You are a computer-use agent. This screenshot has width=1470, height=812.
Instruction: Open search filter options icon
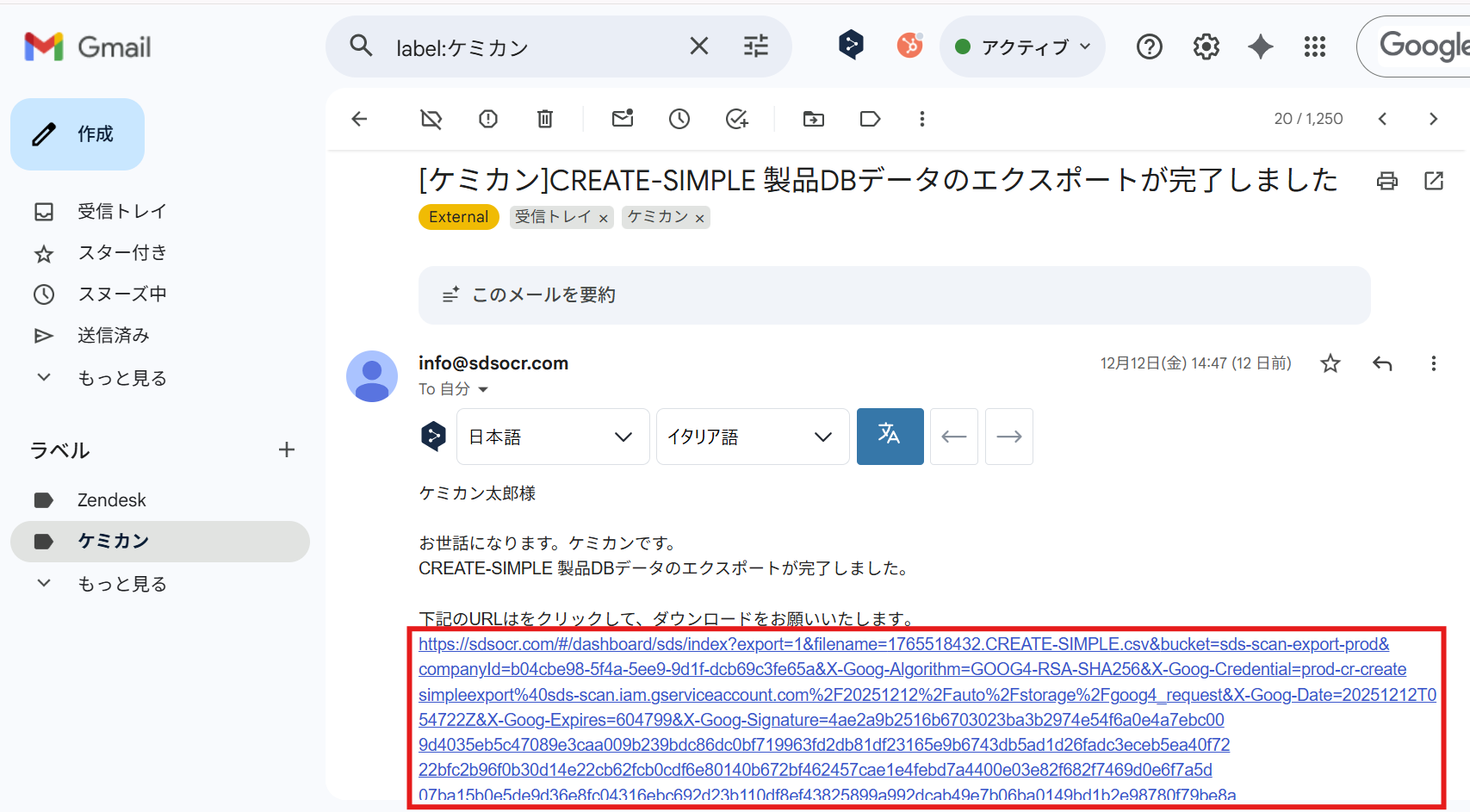(x=756, y=46)
